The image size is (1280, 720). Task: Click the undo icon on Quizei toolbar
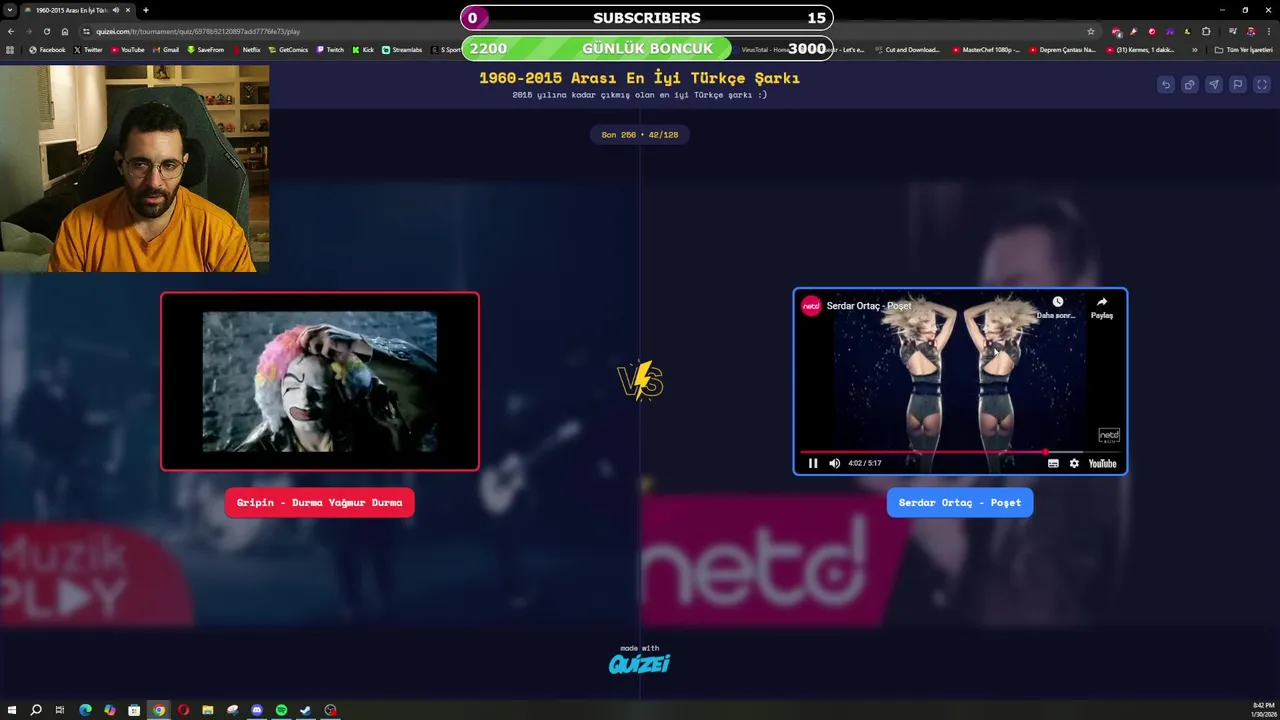point(1165,85)
